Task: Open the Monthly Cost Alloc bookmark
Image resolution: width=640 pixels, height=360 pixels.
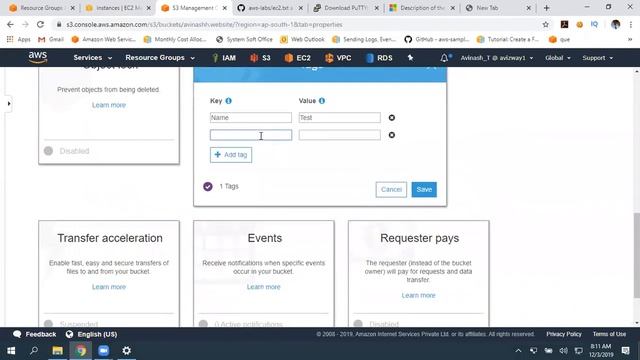Action: pos(175,40)
